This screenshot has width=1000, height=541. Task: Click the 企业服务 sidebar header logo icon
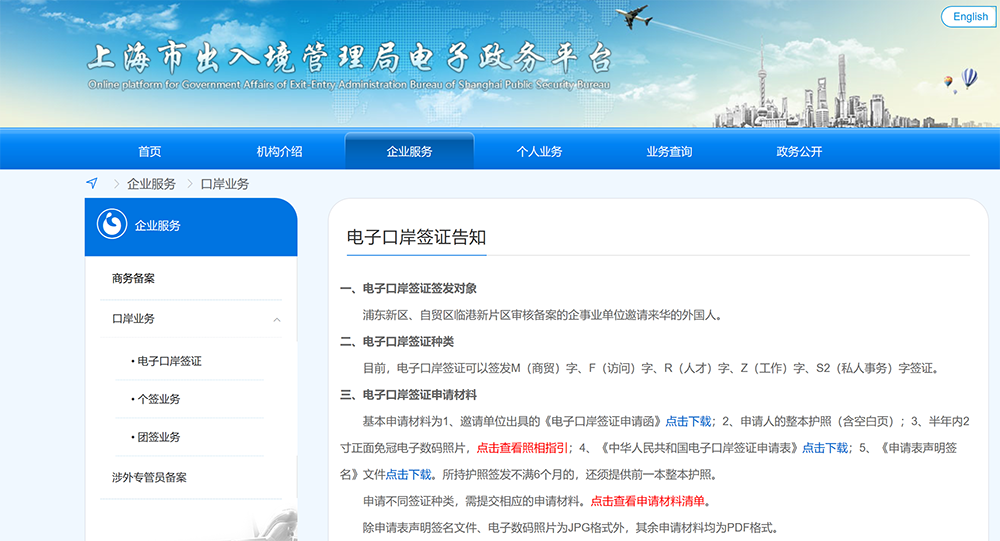[112, 225]
